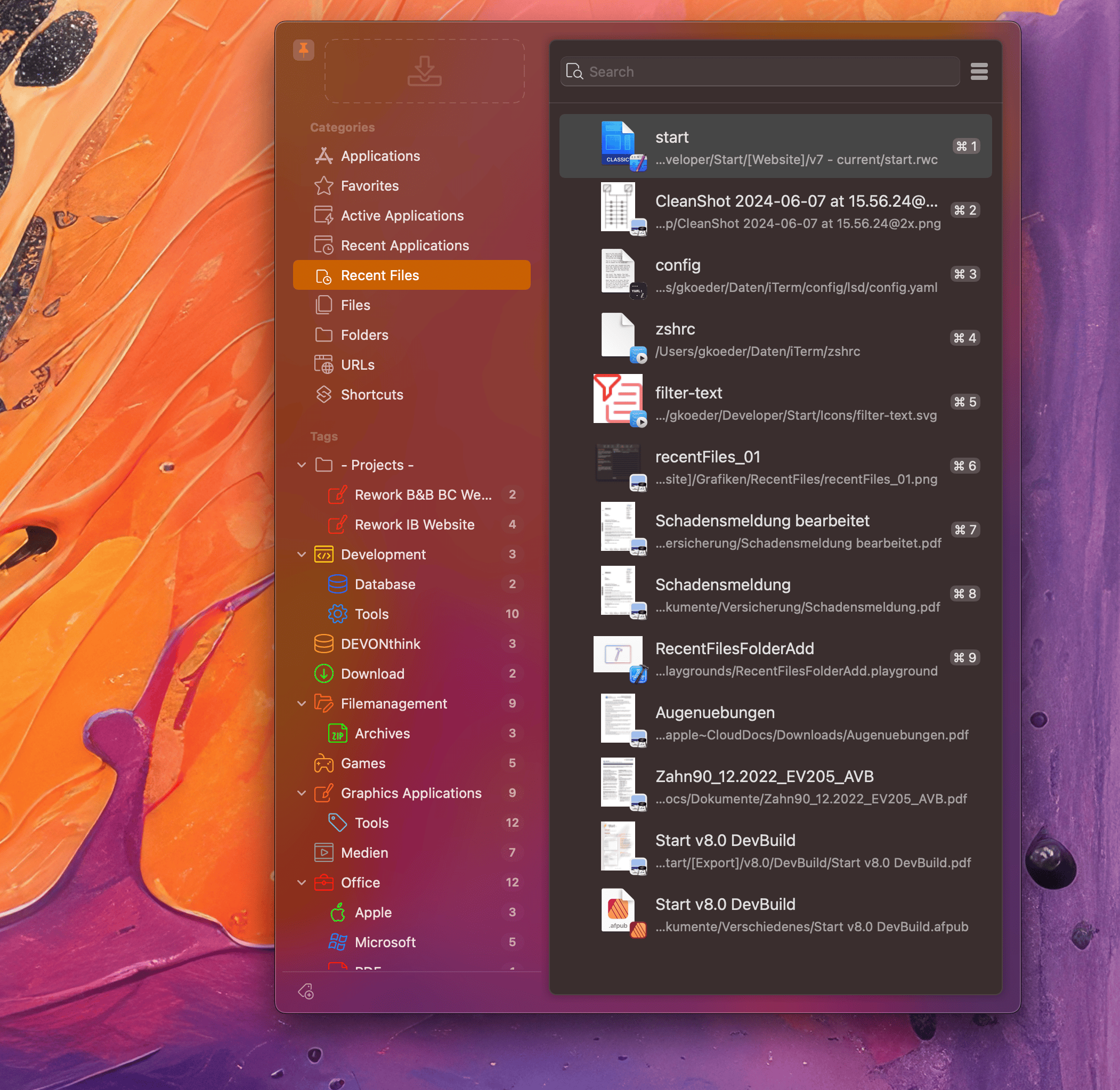Click the add tag icon at bottom

point(306,991)
